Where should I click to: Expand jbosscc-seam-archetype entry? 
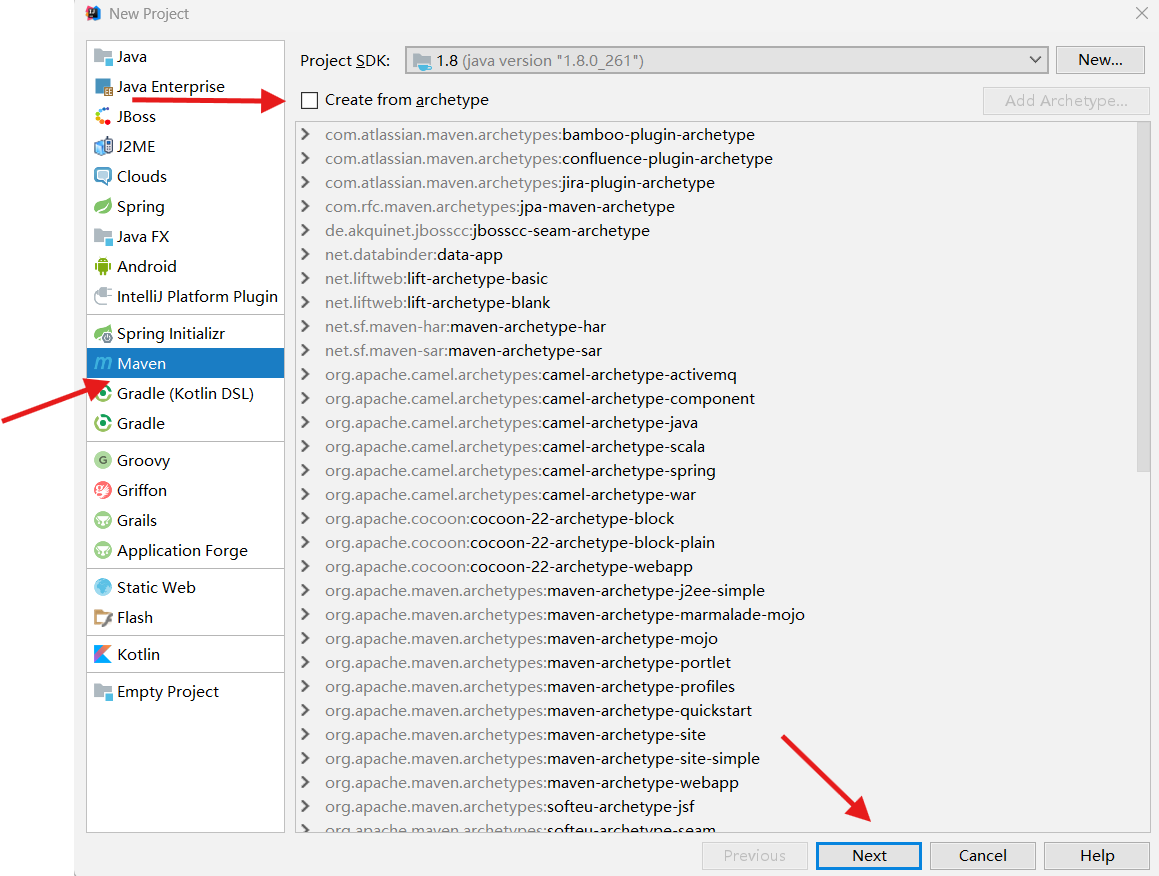tap(305, 231)
